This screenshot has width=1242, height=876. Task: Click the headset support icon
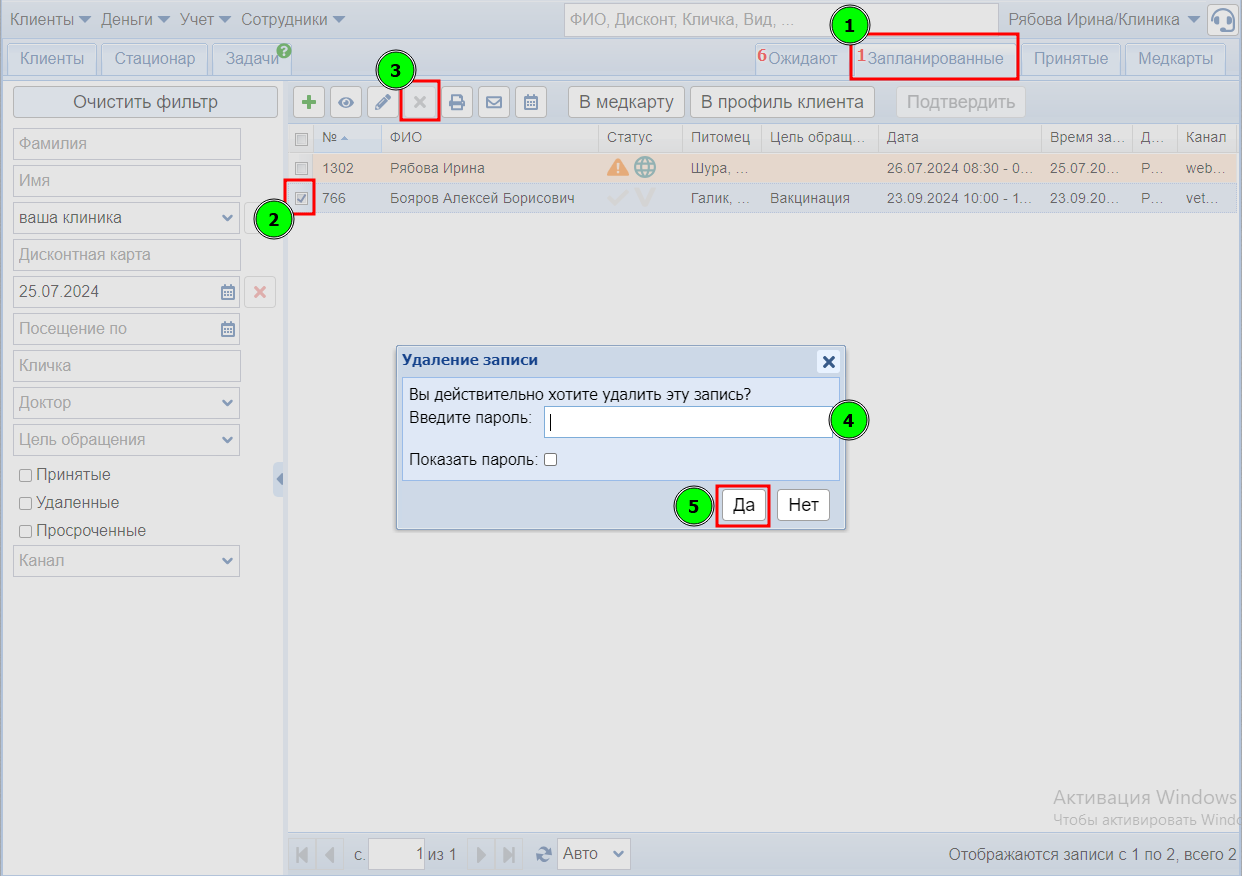(x=1222, y=20)
